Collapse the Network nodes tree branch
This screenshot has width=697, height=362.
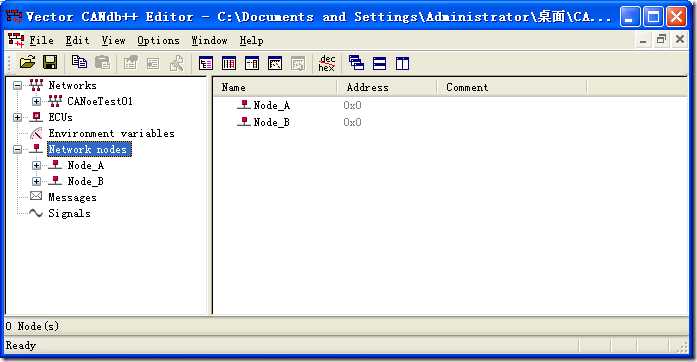pyautogui.click(x=17, y=149)
